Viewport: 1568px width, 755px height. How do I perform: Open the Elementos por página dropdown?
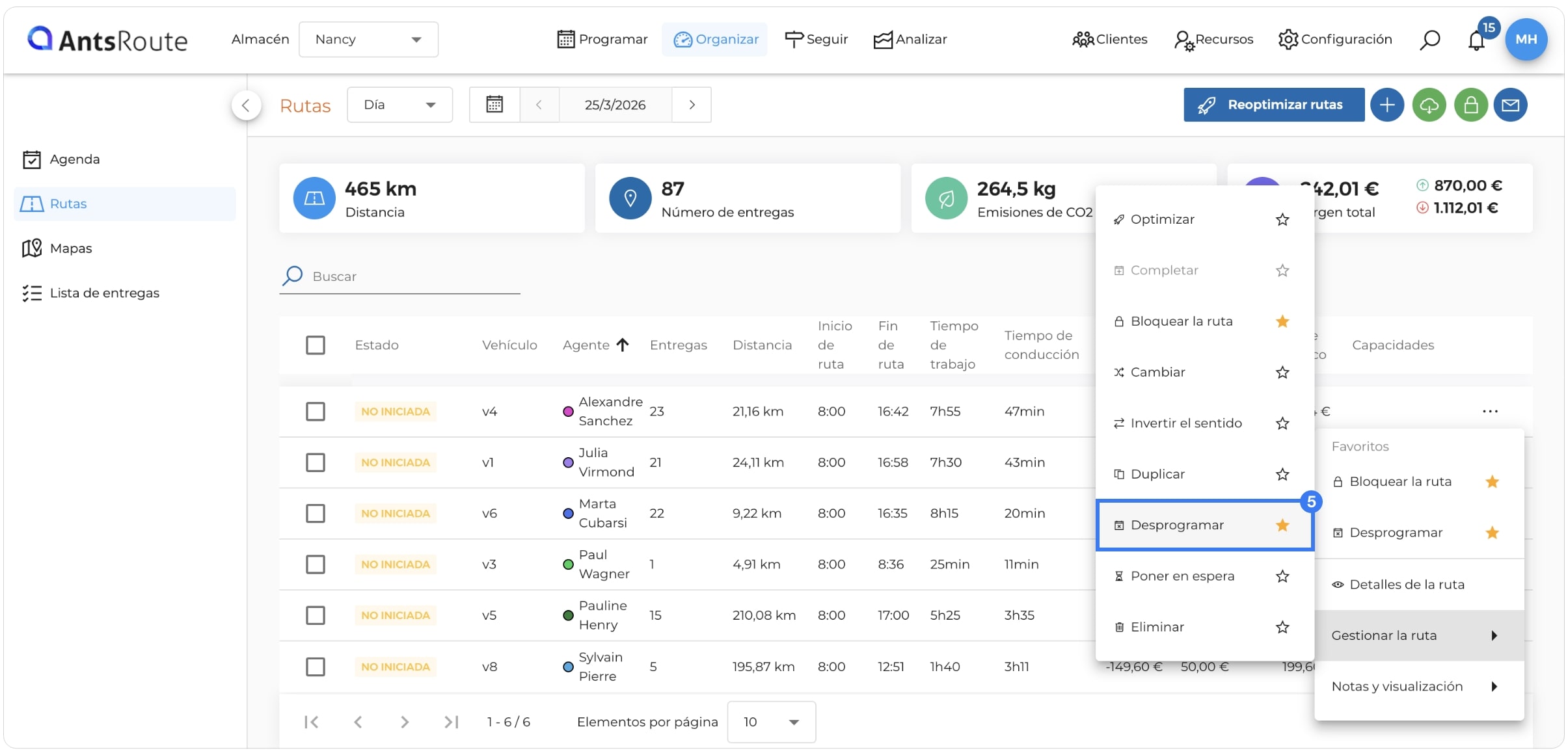(x=771, y=722)
